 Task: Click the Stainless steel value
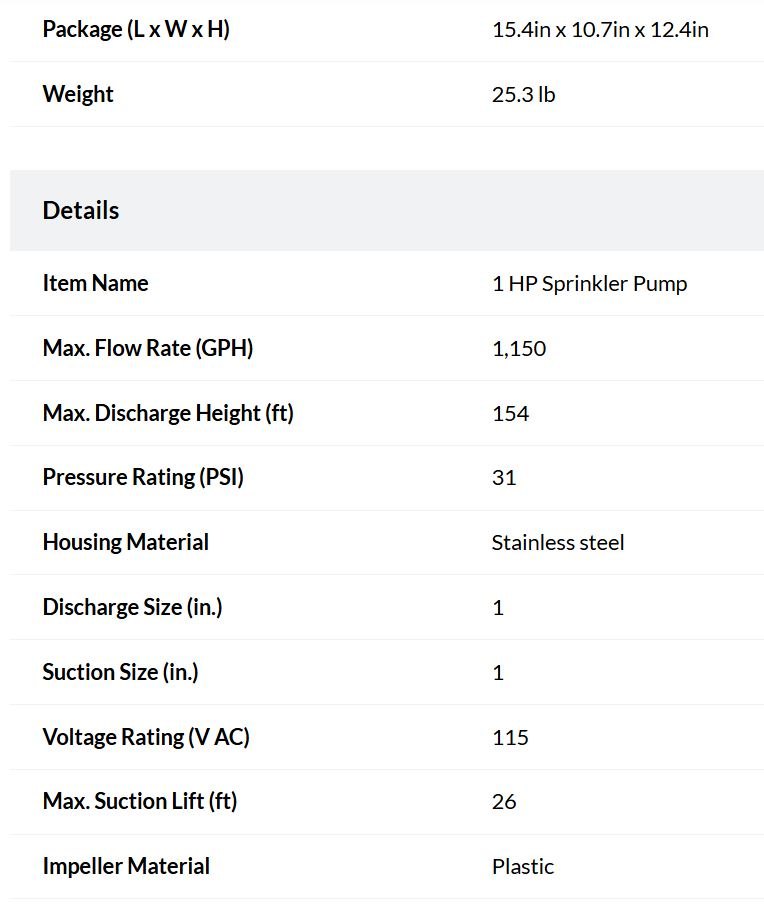point(558,543)
